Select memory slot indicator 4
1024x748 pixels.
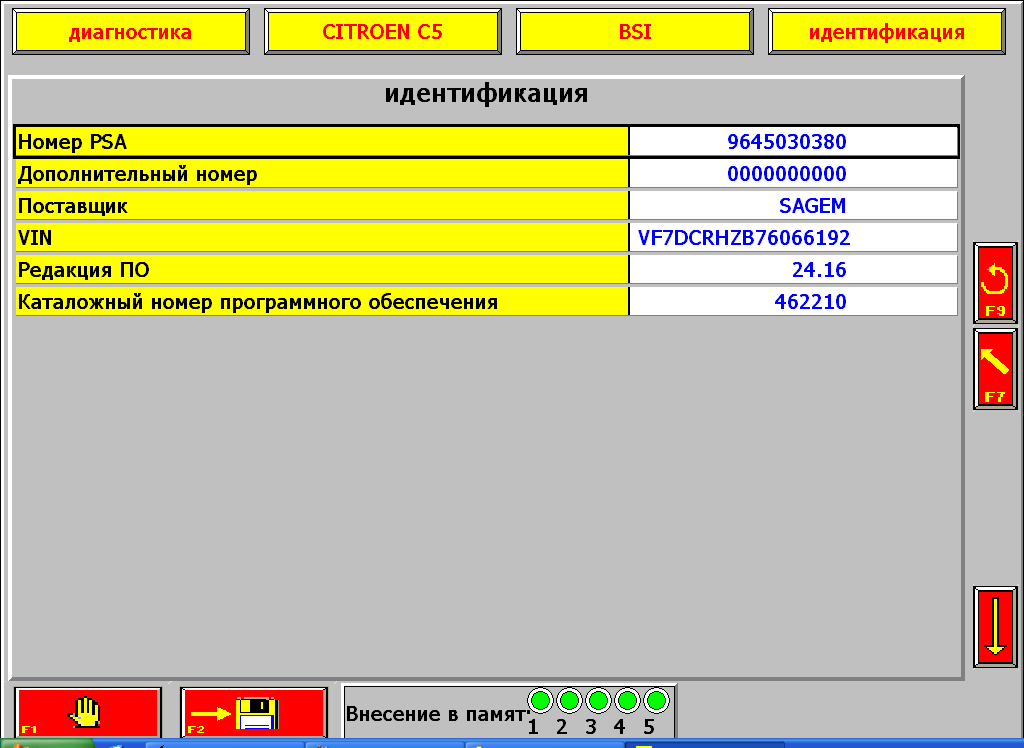coord(627,701)
